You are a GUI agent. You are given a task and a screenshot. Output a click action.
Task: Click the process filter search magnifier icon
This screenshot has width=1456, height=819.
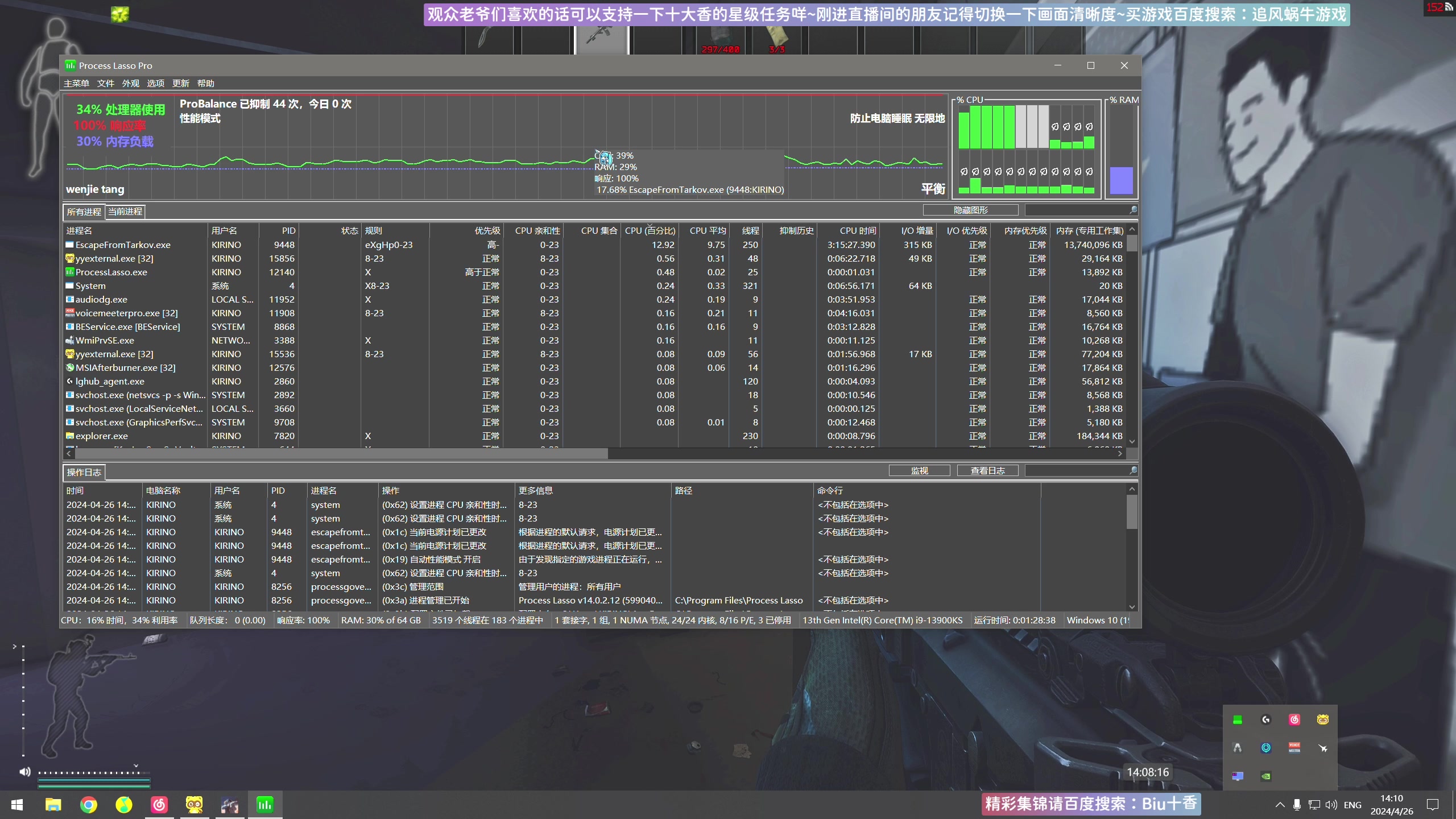(x=1133, y=210)
